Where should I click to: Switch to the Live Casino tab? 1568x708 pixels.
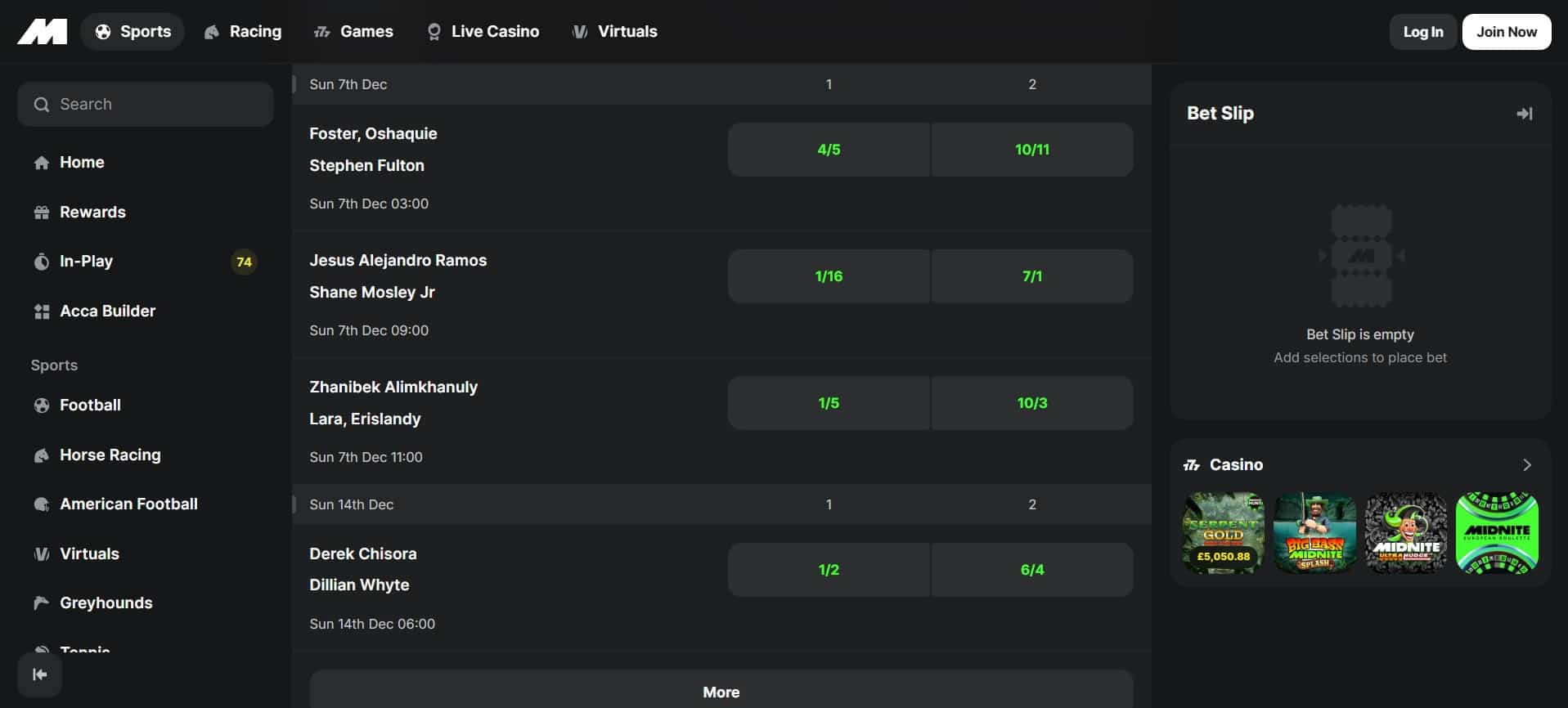(x=483, y=32)
